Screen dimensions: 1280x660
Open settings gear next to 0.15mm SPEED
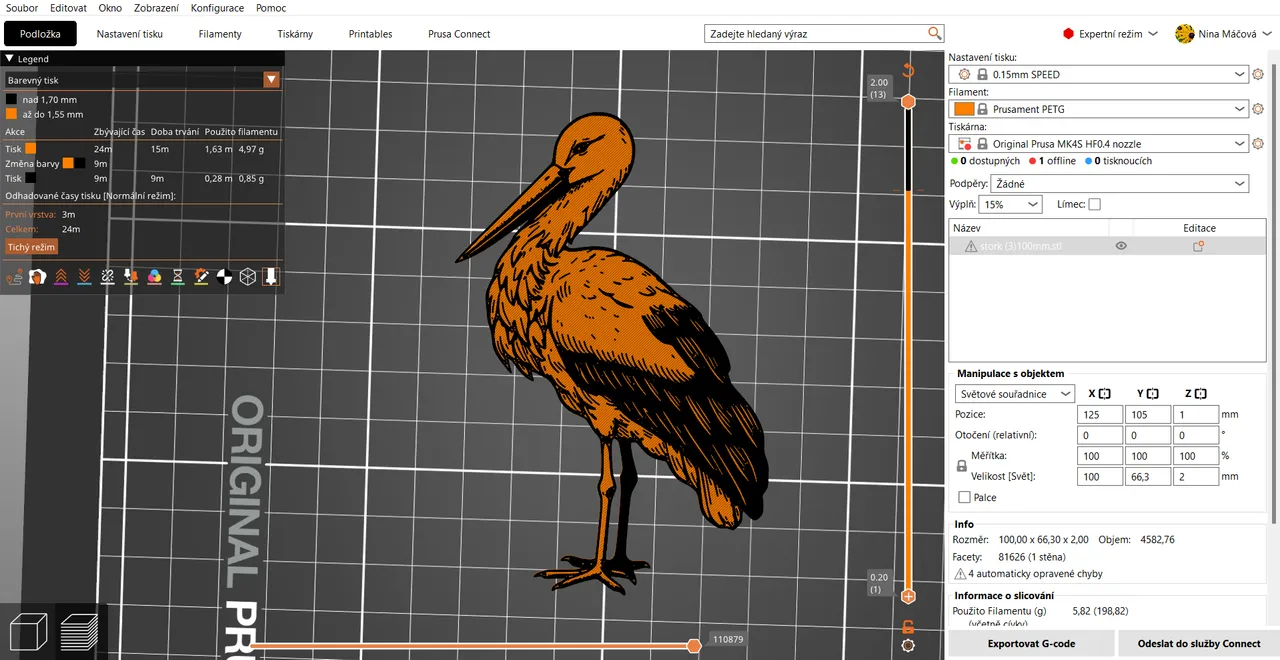1258,73
